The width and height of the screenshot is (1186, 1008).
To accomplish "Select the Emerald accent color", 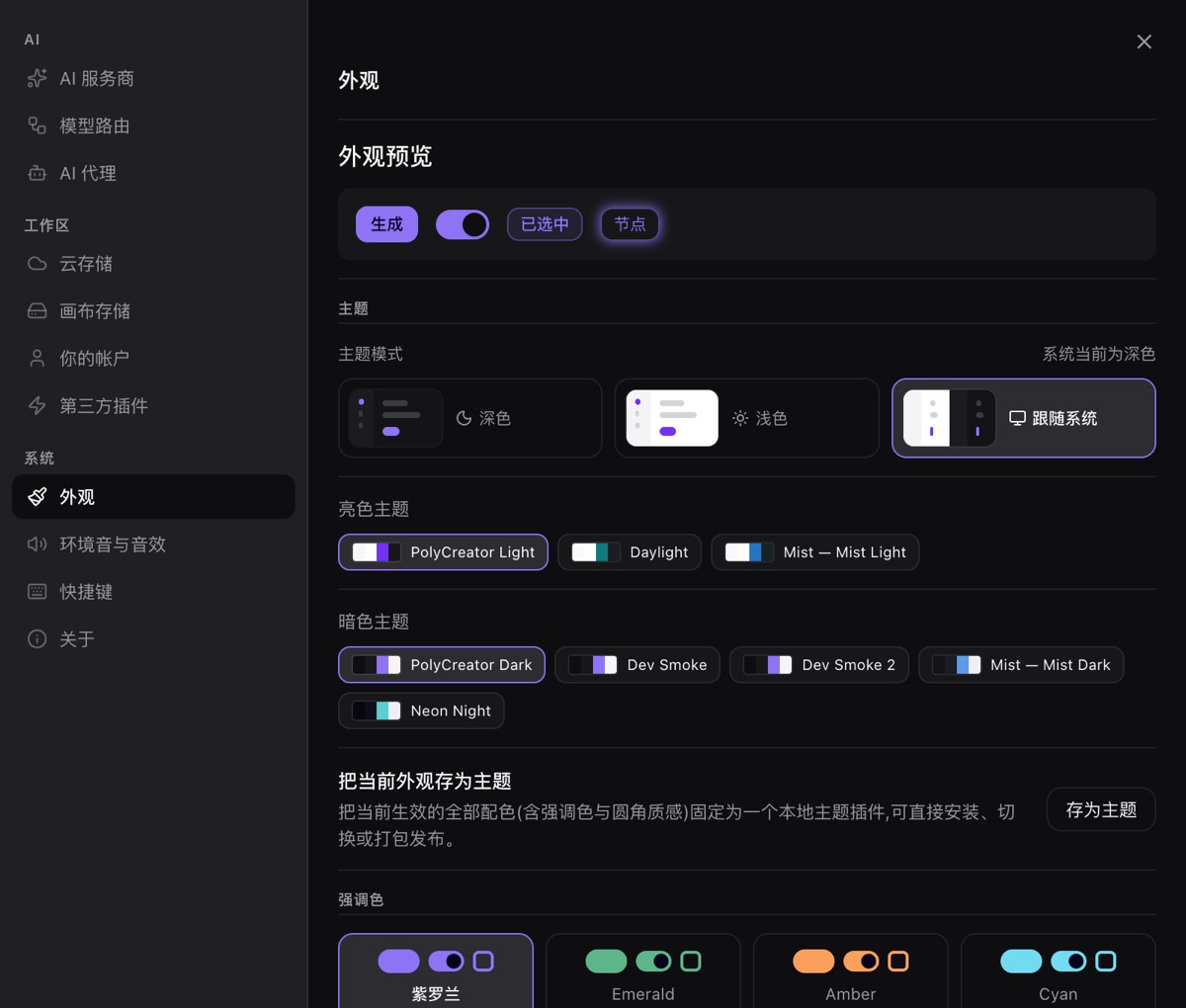I will pyautogui.click(x=643, y=971).
